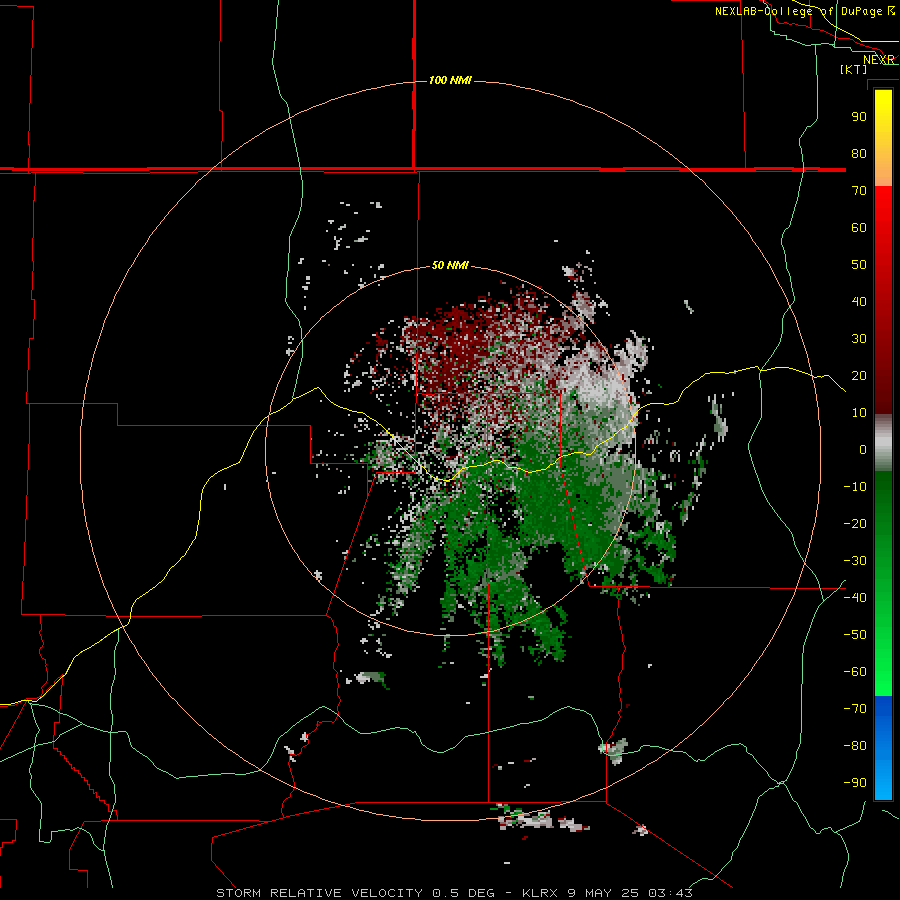The width and height of the screenshot is (900, 900).
Task: Select the "10" value on velocity scale
Action: pyautogui.click(x=859, y=413)
